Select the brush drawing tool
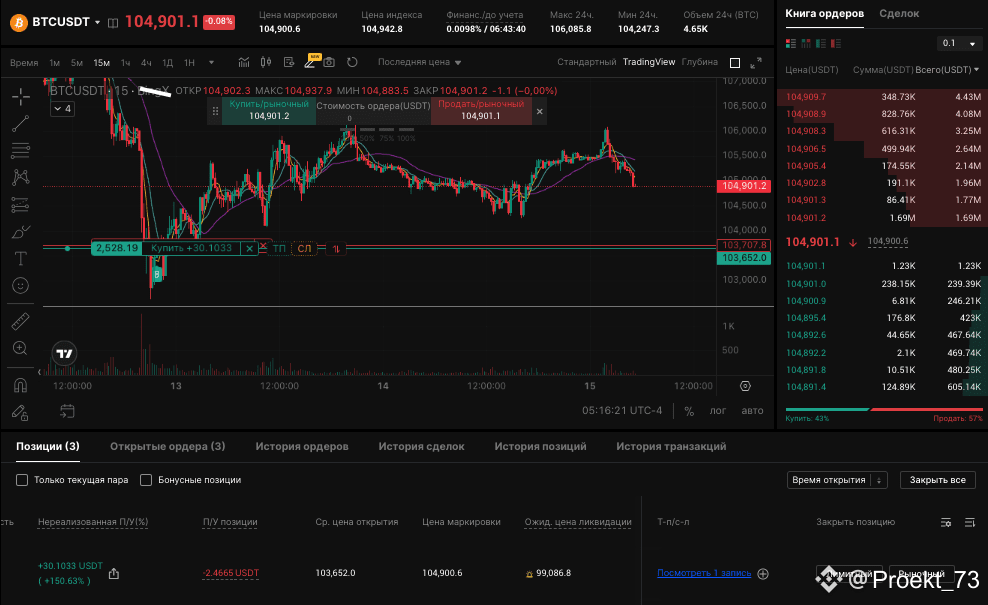The height and width of the screenshot is (605, 988). pos(20,232)
